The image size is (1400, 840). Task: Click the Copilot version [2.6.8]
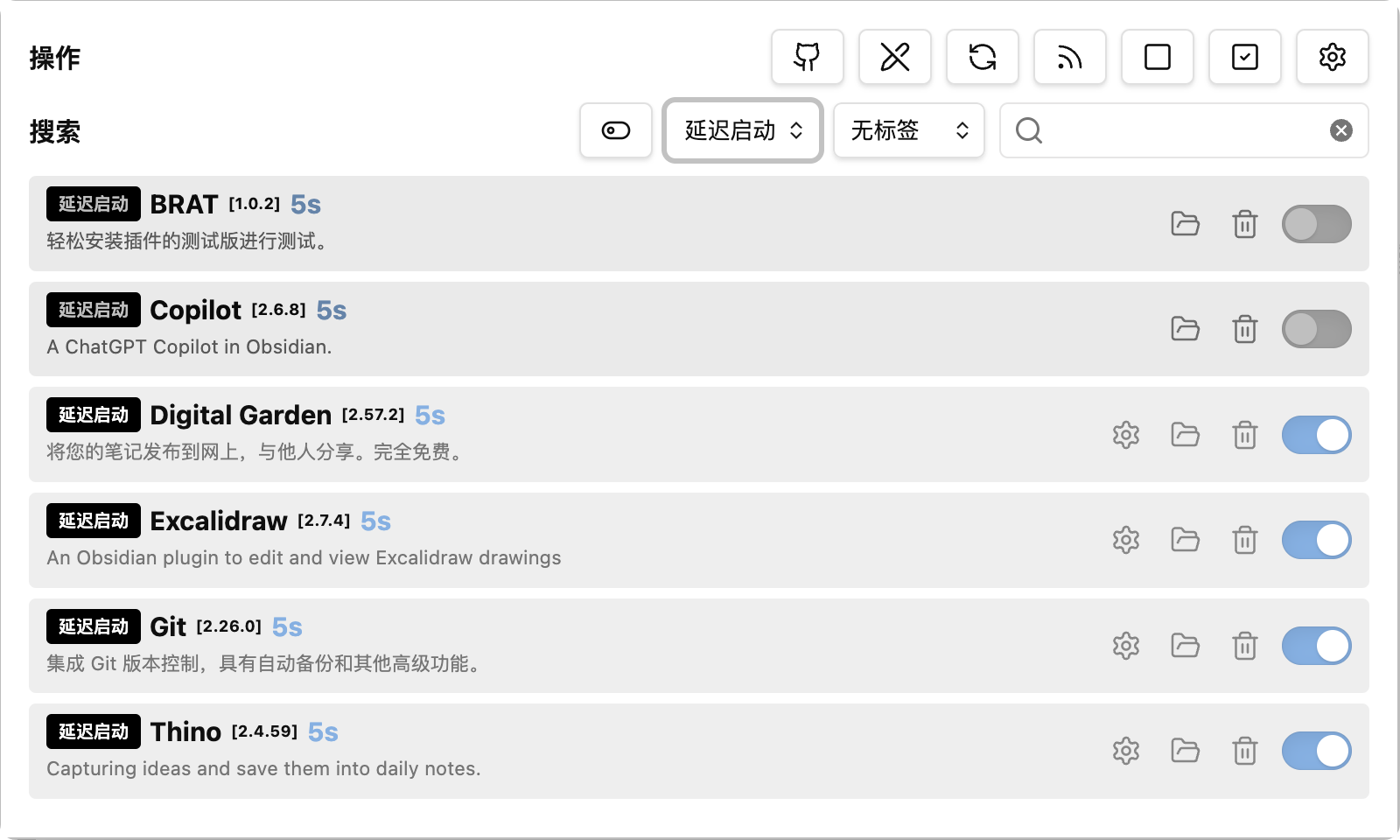click(279, 310)
